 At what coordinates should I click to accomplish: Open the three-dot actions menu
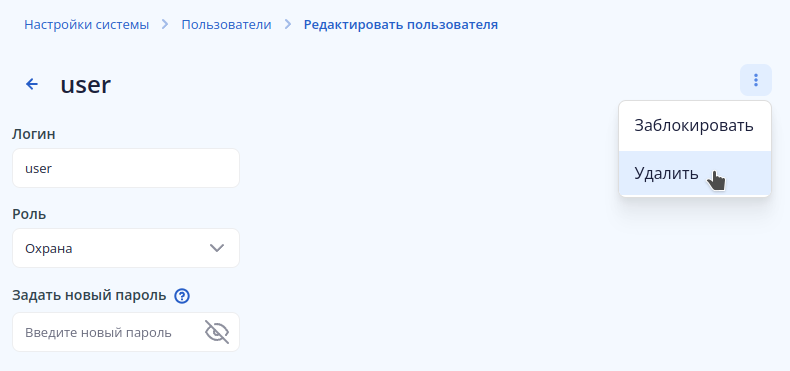[x=755, y=80]
